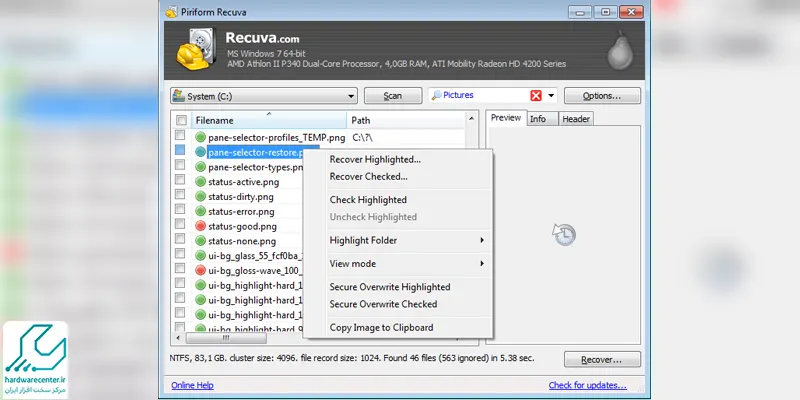Click the magnifier icon in Pictures filter box
Image resolution: width=800 pixels, height=400 pixels.
(x=437, y=95)
